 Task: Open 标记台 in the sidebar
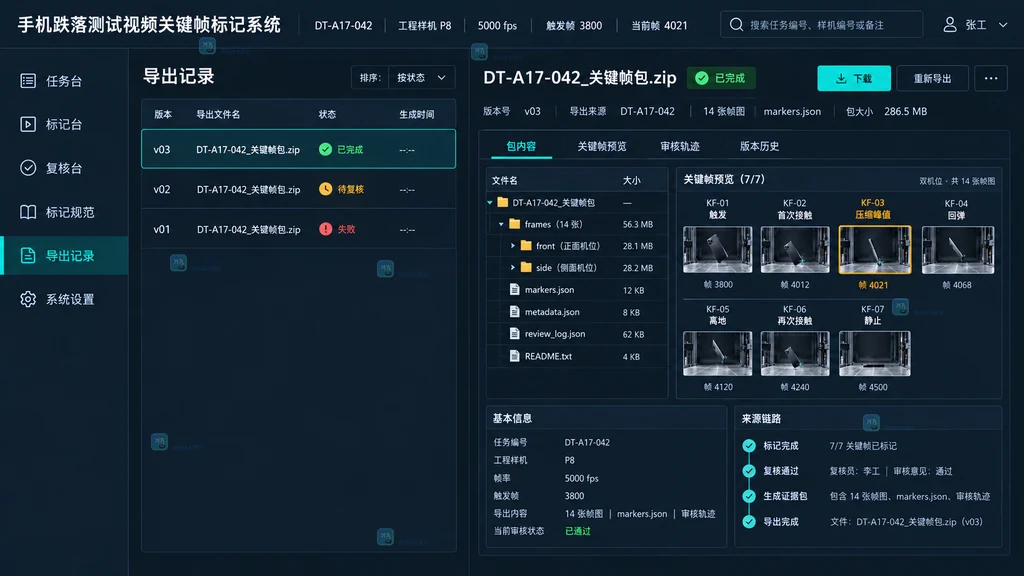64,124
